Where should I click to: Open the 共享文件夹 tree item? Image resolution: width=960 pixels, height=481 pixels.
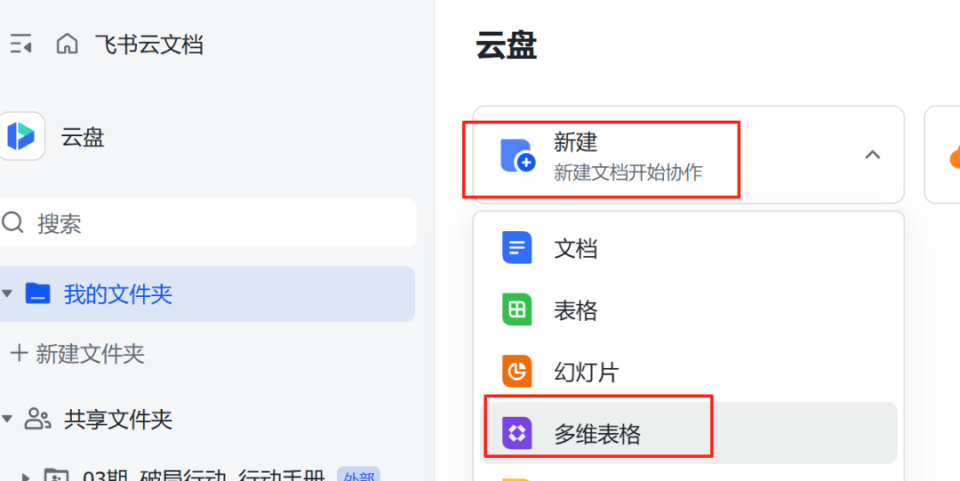(118, 419)
